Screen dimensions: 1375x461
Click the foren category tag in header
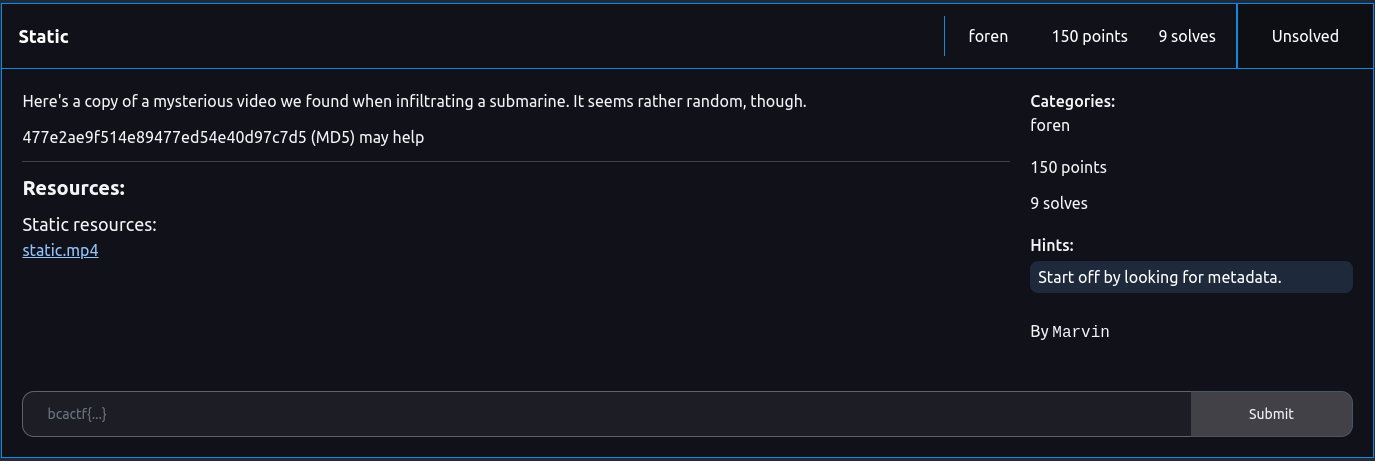pos(988,36)
